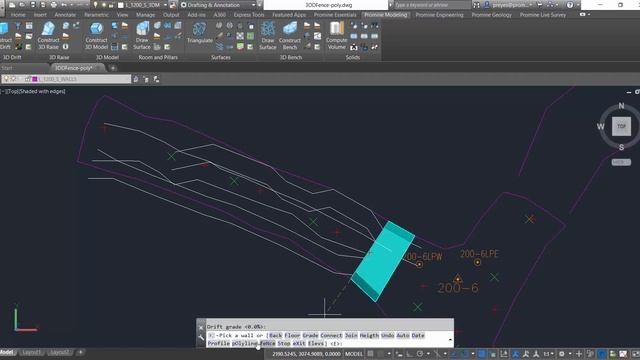Screen dimensions: 640x360
Task: Toggle the lightbulb of layer L1200_S_WALLS
Action: click(6, 79)
